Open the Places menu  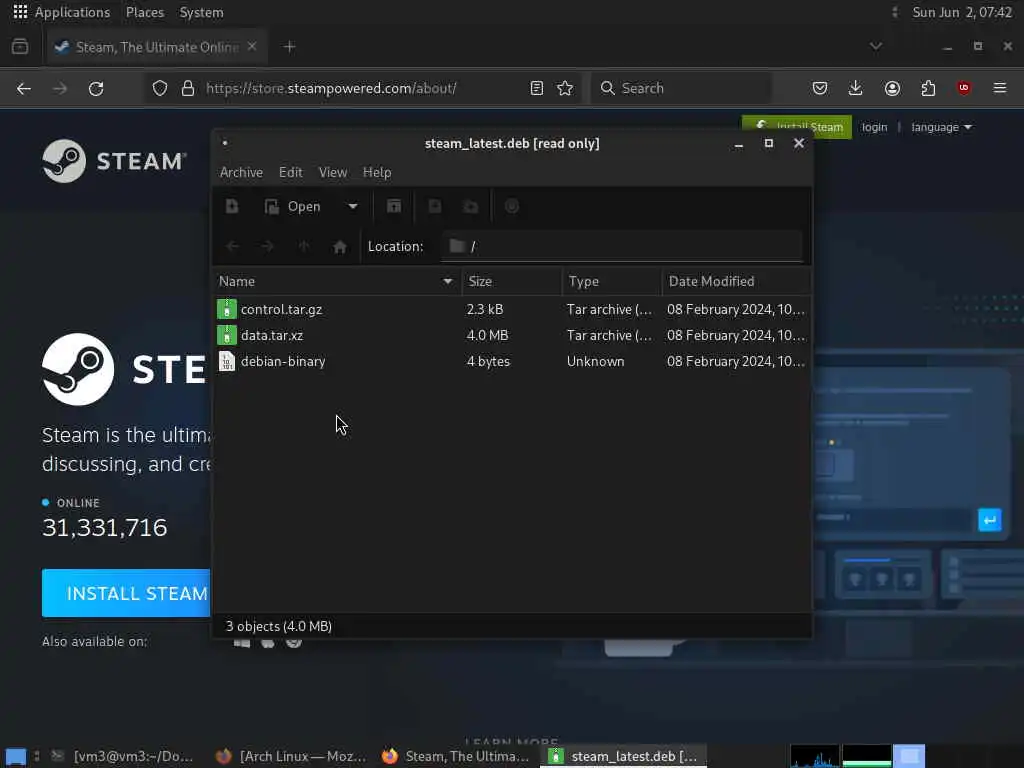click(x=145, y=12)
